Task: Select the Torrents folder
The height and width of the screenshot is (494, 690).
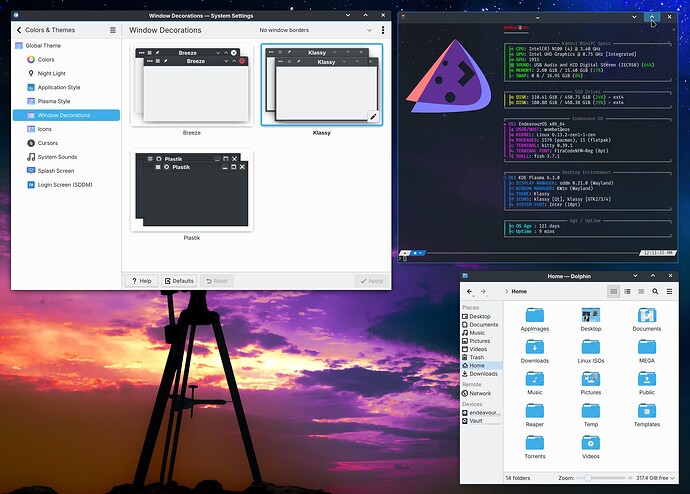Action: pos(535,447)
